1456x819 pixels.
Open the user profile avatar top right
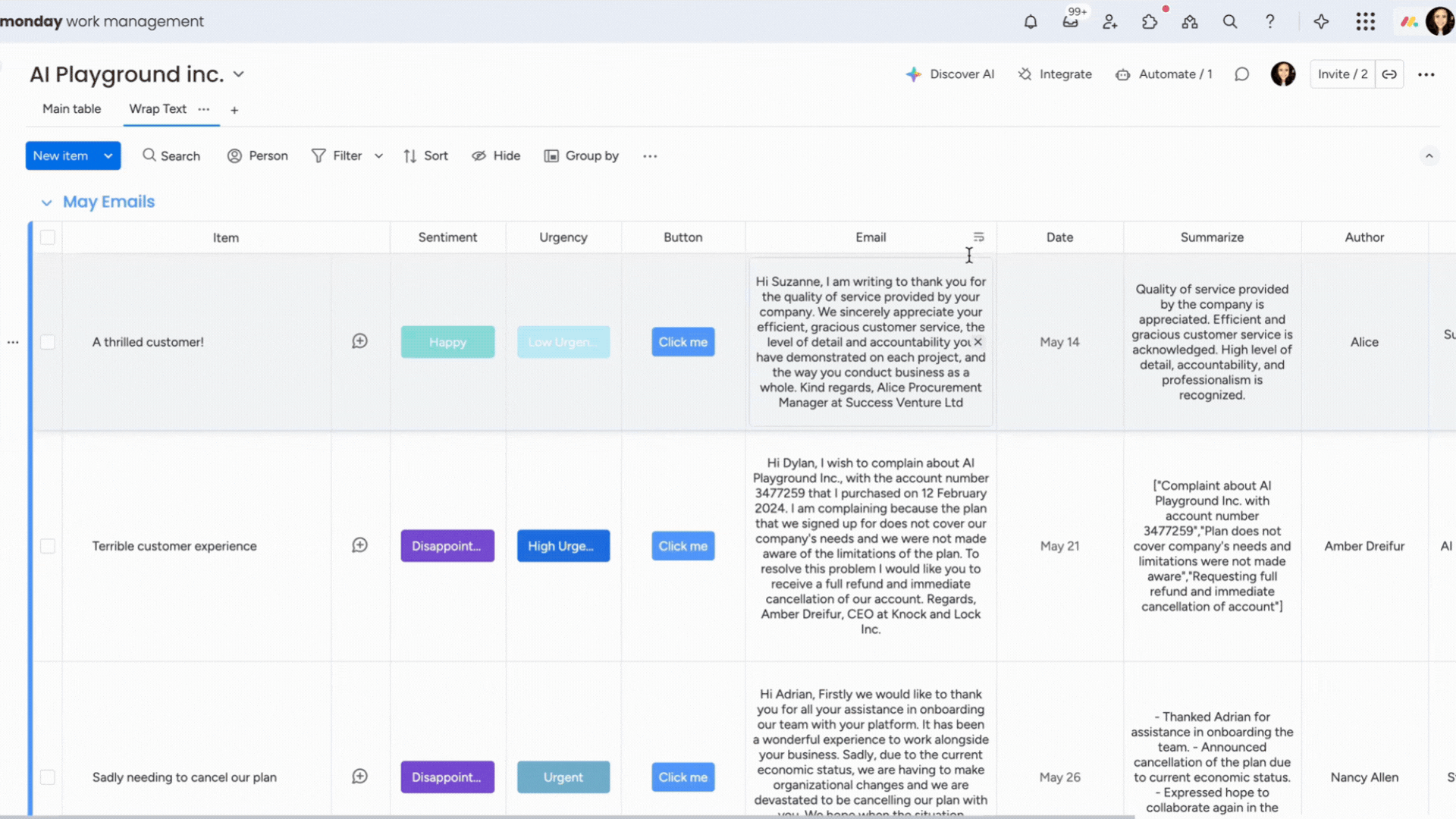(x=1439, y=21)
